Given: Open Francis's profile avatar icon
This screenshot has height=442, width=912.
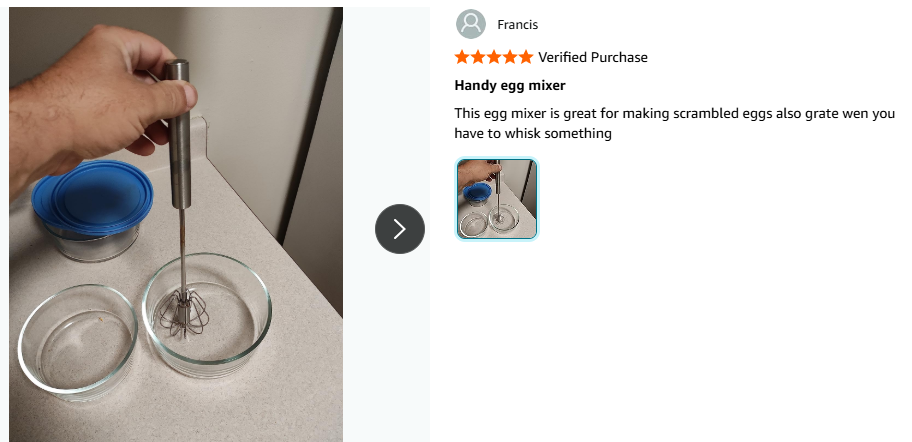Looking at the screenshot, I should (471, 24).
